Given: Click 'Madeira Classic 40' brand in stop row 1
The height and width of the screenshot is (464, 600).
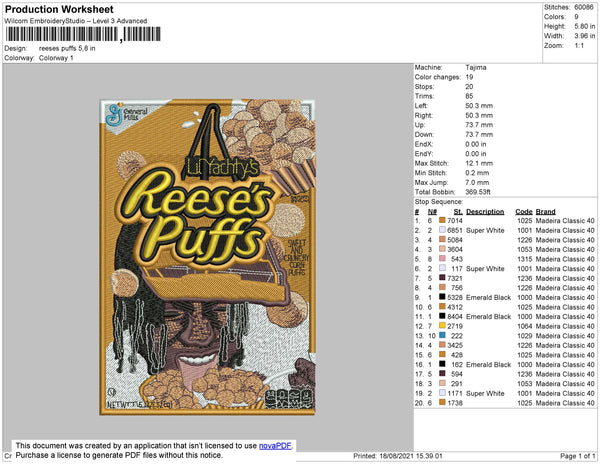Looking at the screenshot, I should point(565,221).
